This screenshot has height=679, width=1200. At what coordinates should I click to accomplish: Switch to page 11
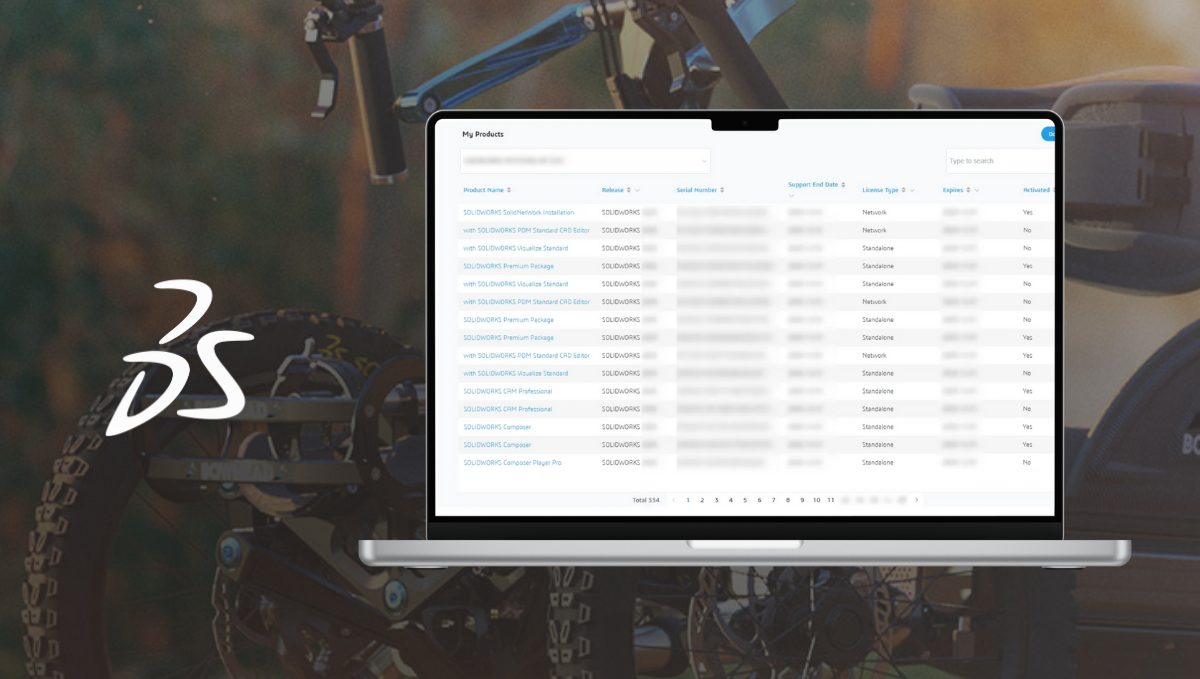coord(831,500)
